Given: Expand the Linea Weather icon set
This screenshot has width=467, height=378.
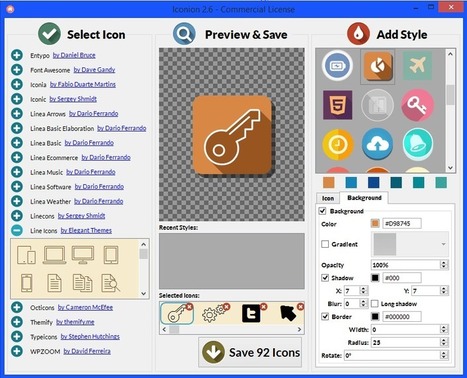Looking at the screenshot, I should click(17, 201).
